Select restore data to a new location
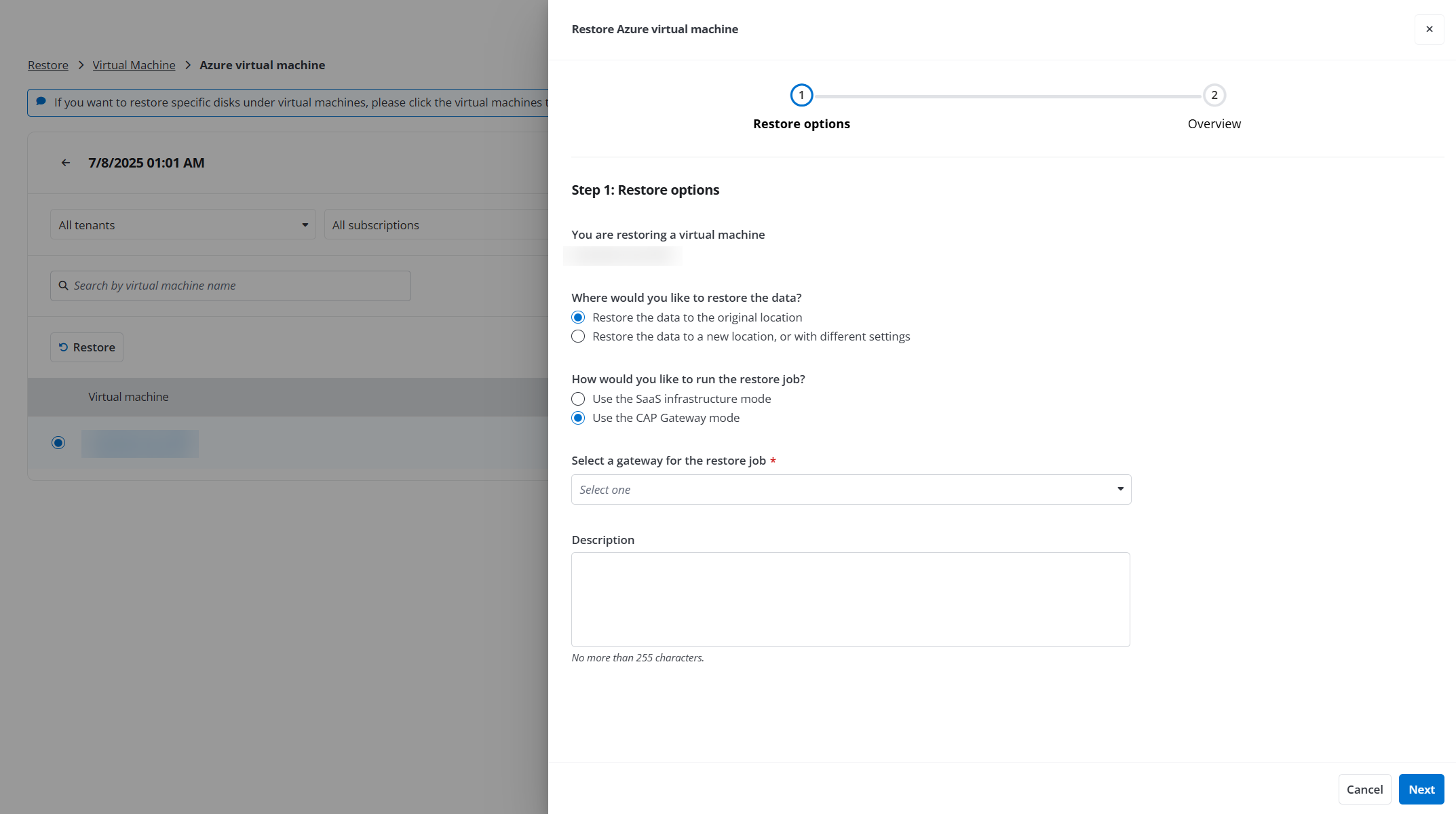This screenshot has height=814, width=1456. coord(578,336)
